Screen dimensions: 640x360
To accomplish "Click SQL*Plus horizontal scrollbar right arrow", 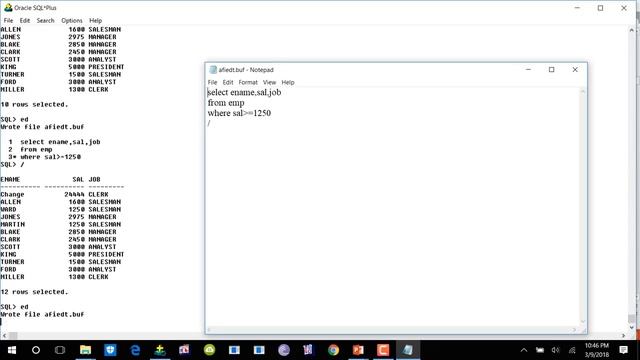I will pos(624,336).
